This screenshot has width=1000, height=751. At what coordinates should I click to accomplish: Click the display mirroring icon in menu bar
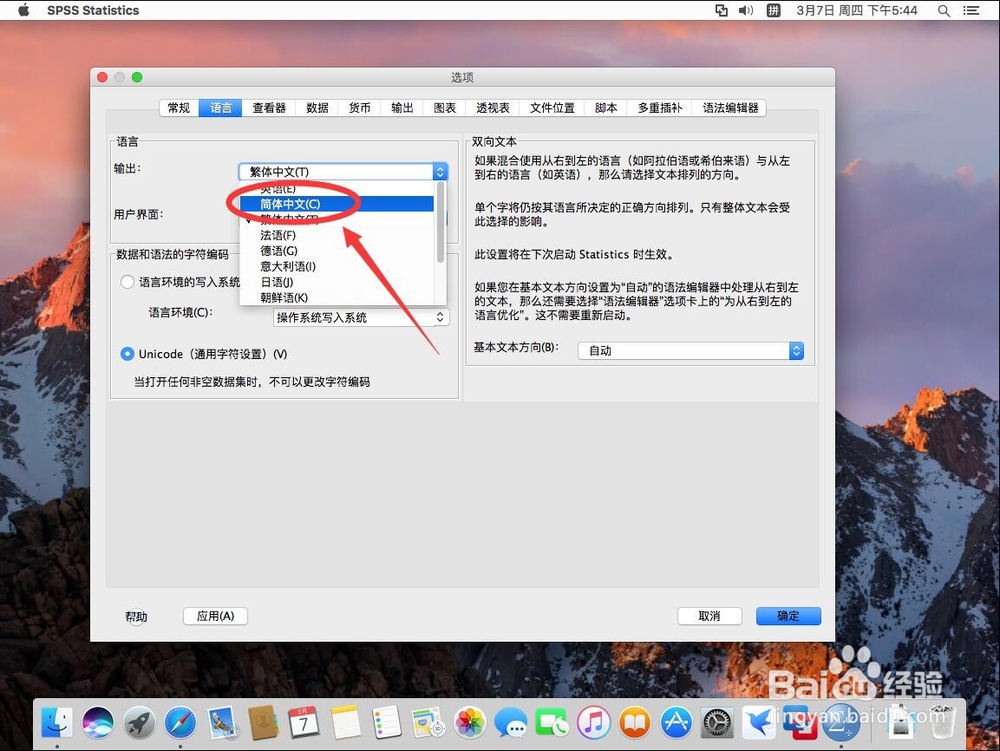[x=721, y=10]
